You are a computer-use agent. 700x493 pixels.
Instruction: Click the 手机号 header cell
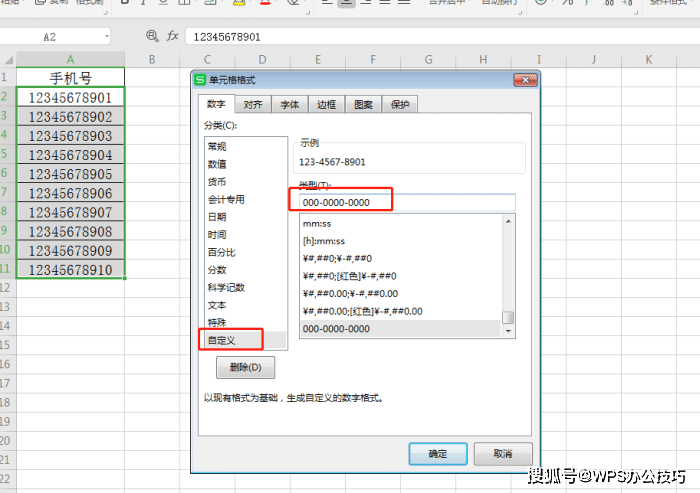point(70,78)
